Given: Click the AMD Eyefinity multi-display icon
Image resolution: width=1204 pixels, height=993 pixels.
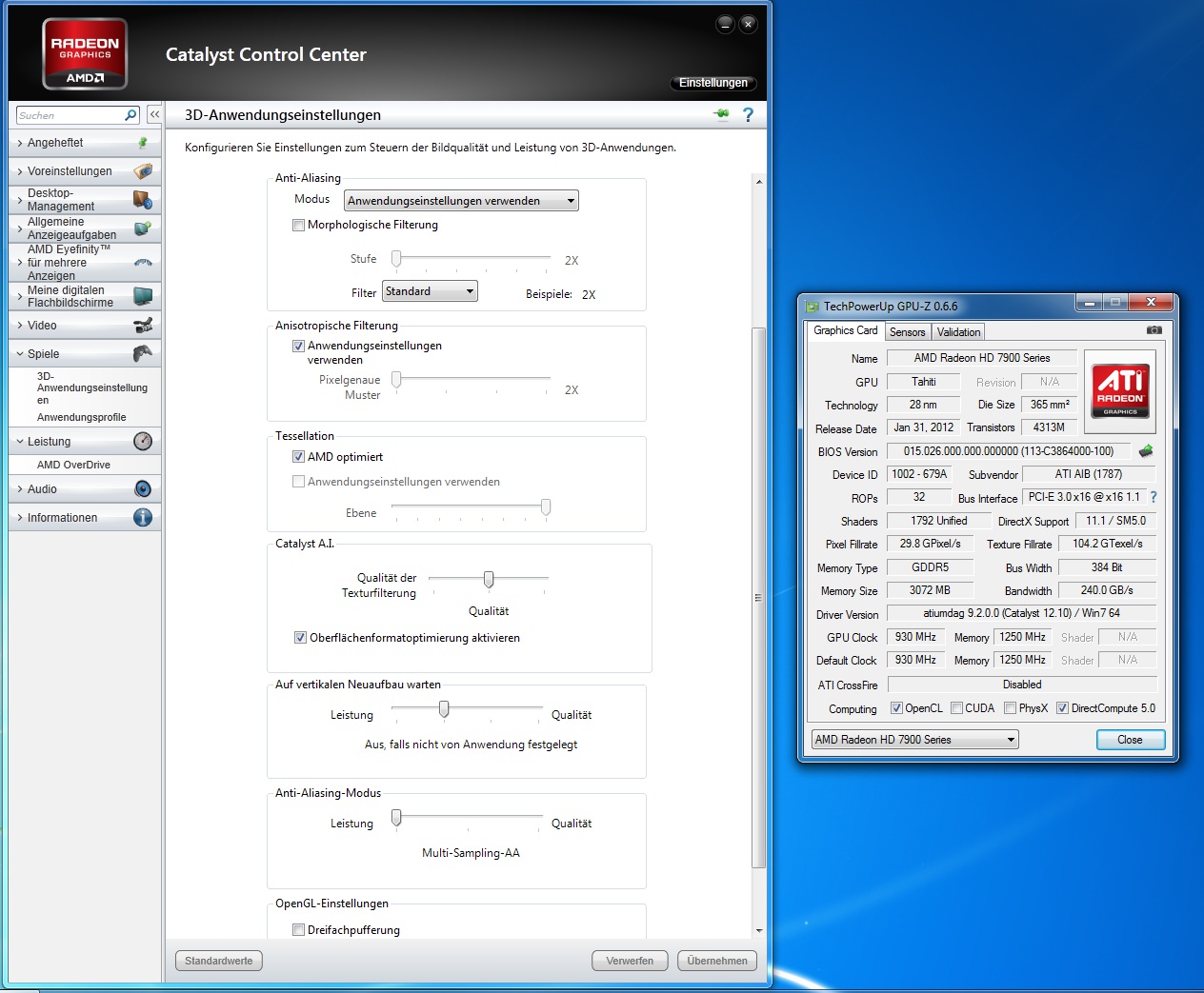Looking at the screenshot, I should (x=143, y=262).
